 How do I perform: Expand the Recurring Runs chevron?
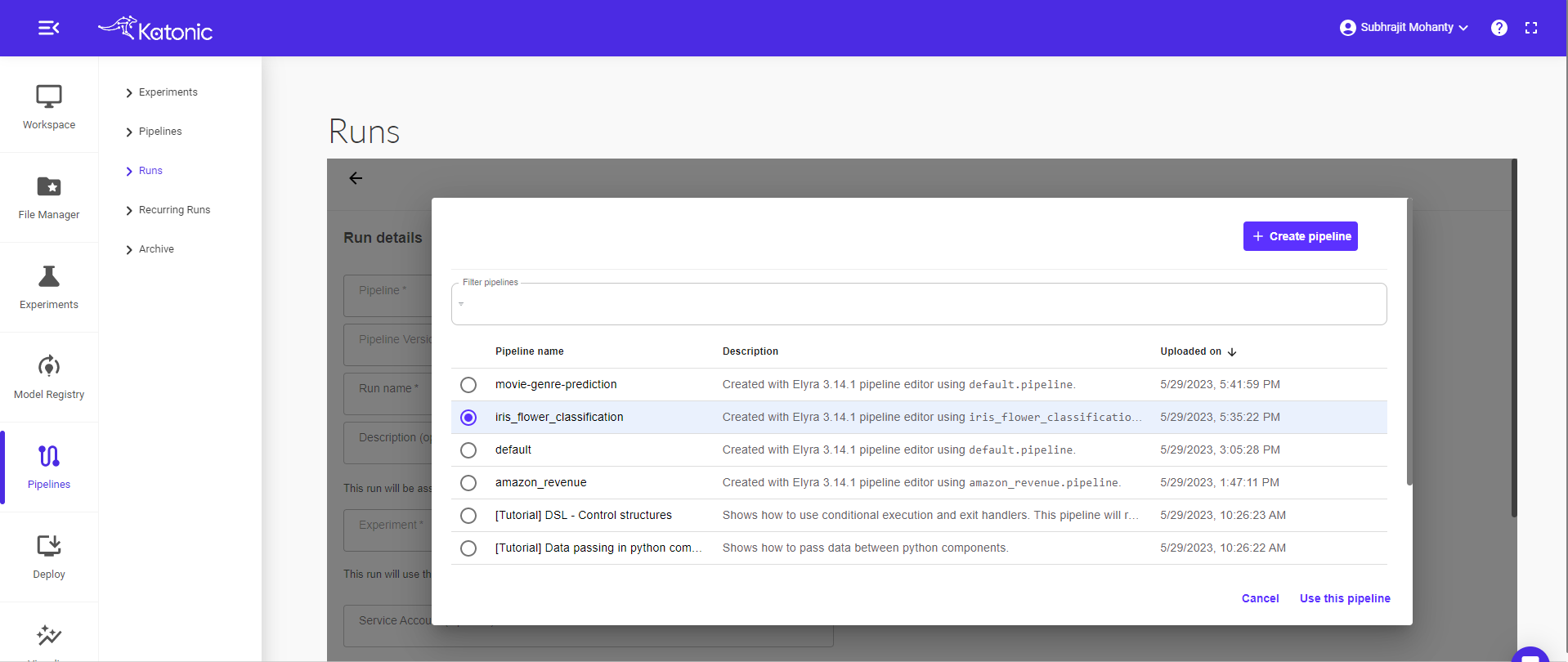pos(129,211)
